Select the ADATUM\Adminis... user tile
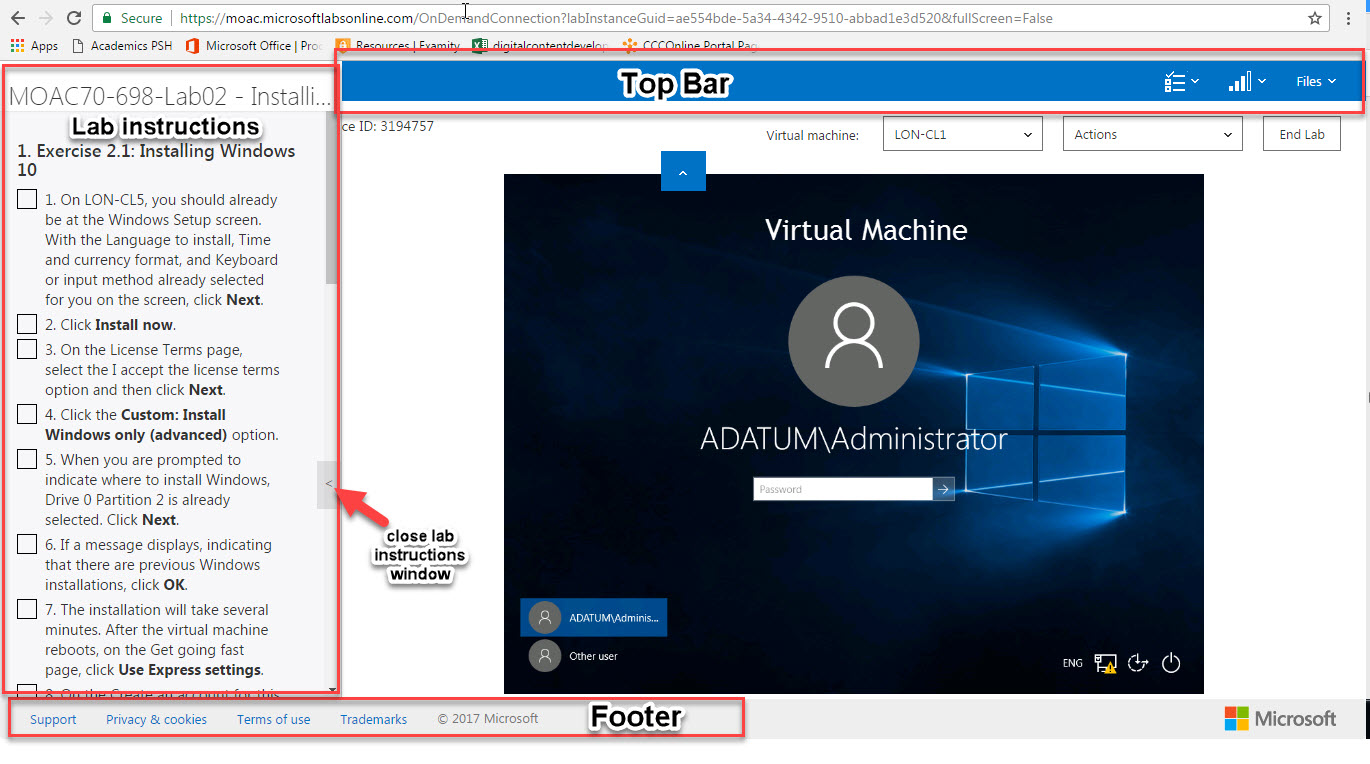The height and width of the screenshot is (764, 1370). click(x=594, y=618)
